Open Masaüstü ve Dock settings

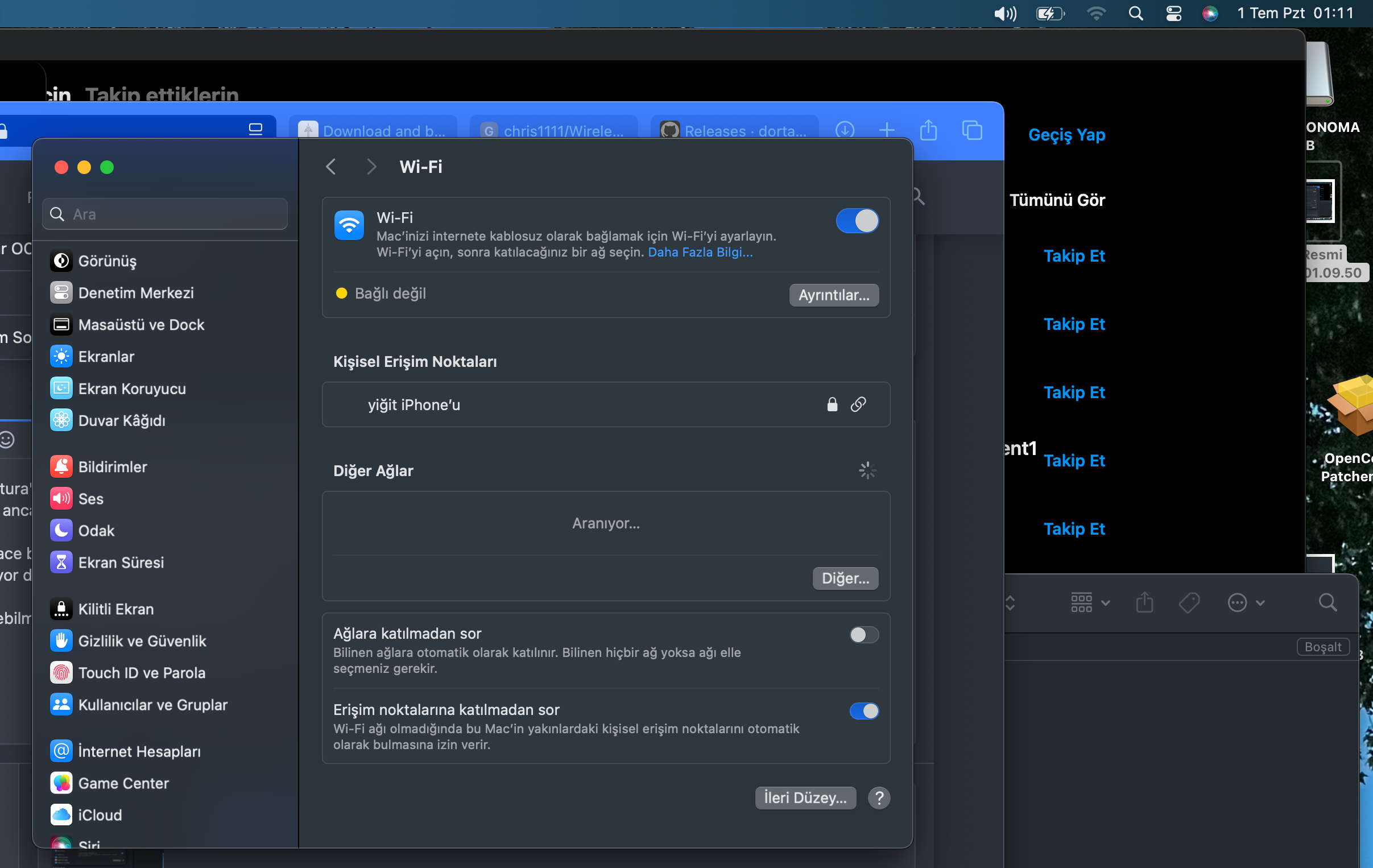(141, 324)
